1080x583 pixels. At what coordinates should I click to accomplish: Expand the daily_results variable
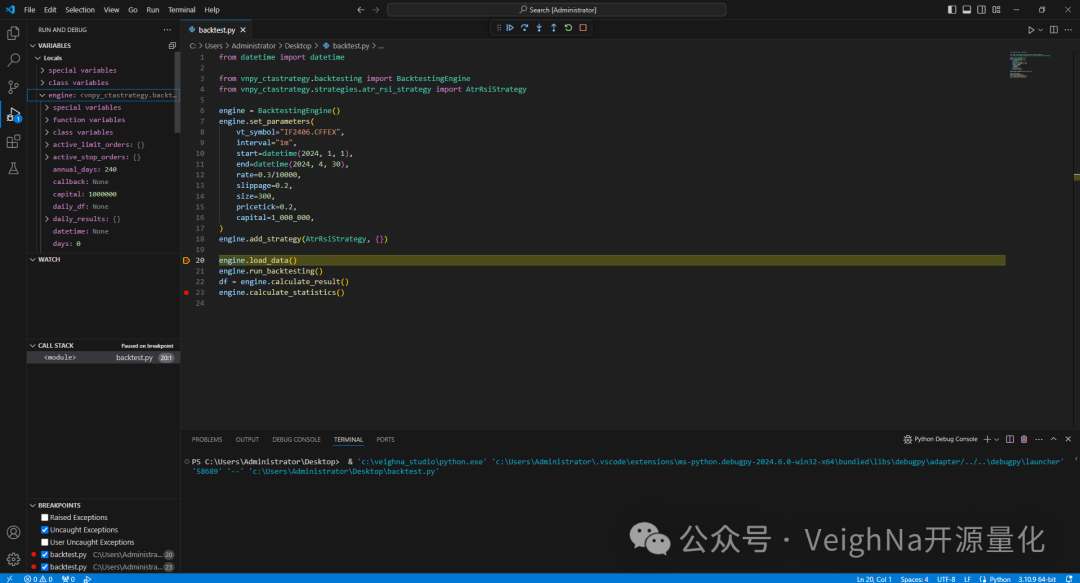tap(47, 219)
